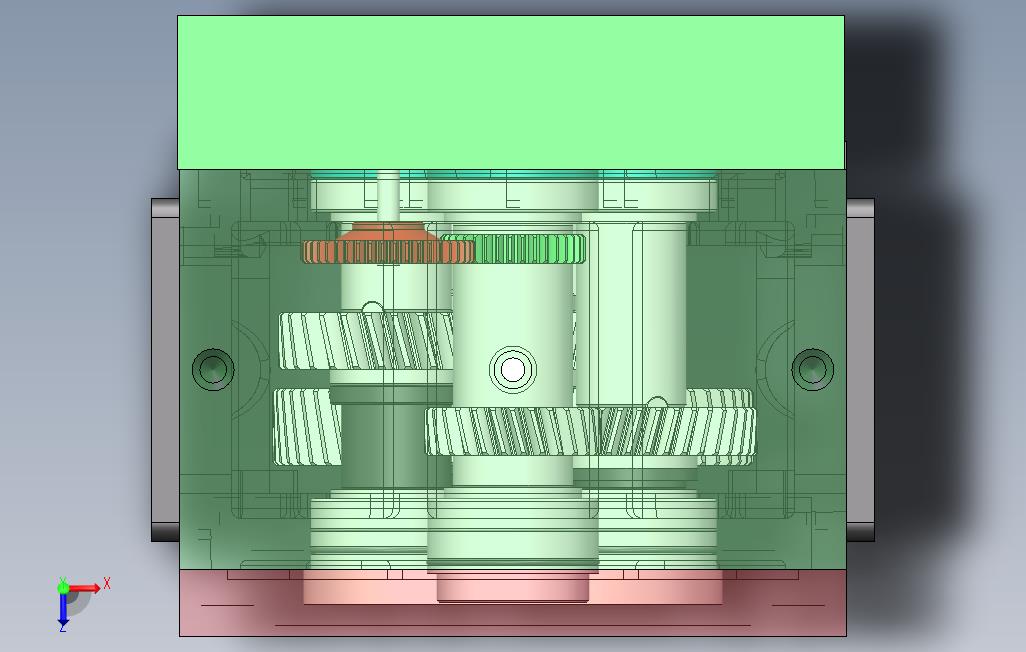The image size is (1026, 652).
Task: Select the light green top cover block
Action: click(511, 92)
